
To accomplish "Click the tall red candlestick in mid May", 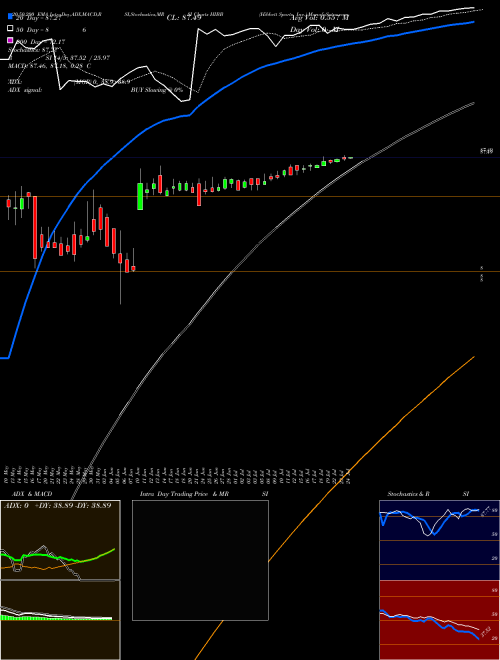I will click(x=35, y=227).
